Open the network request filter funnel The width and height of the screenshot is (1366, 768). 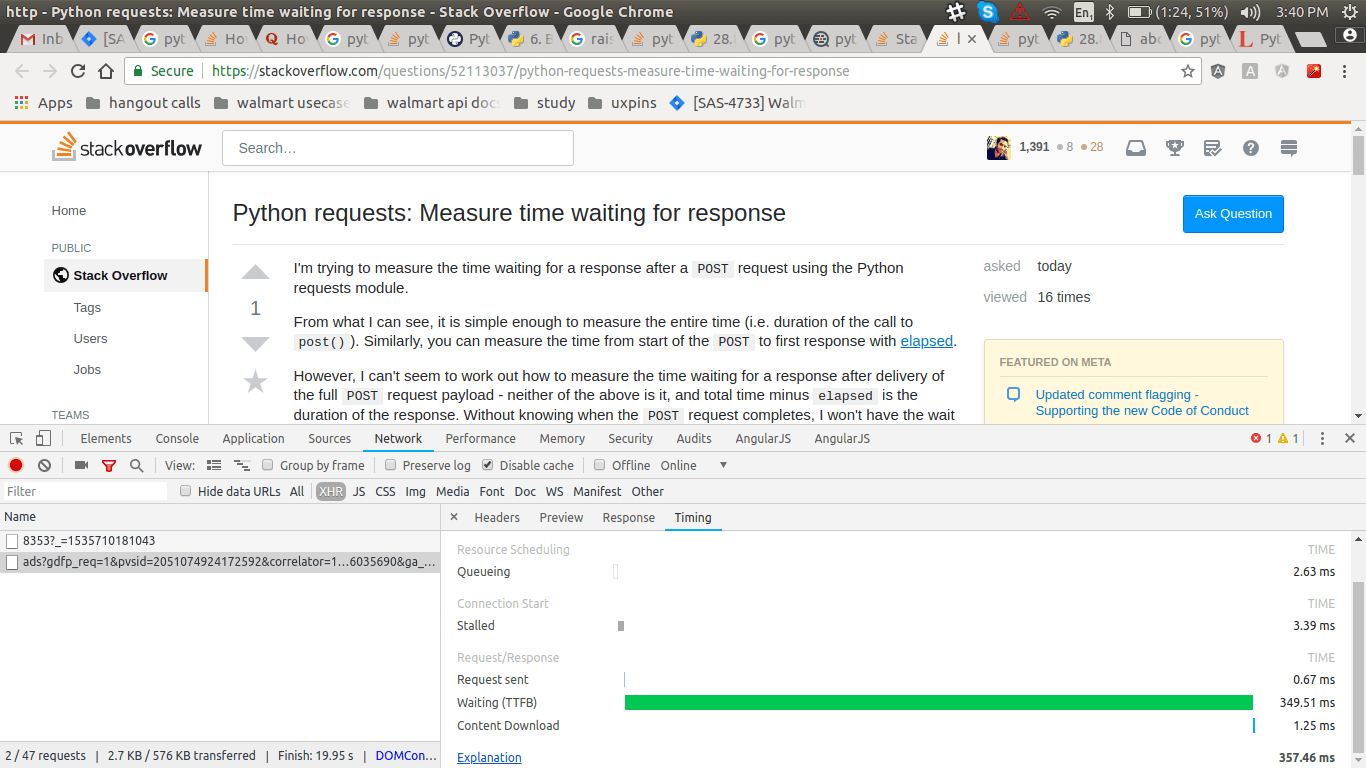click(108, 465)
